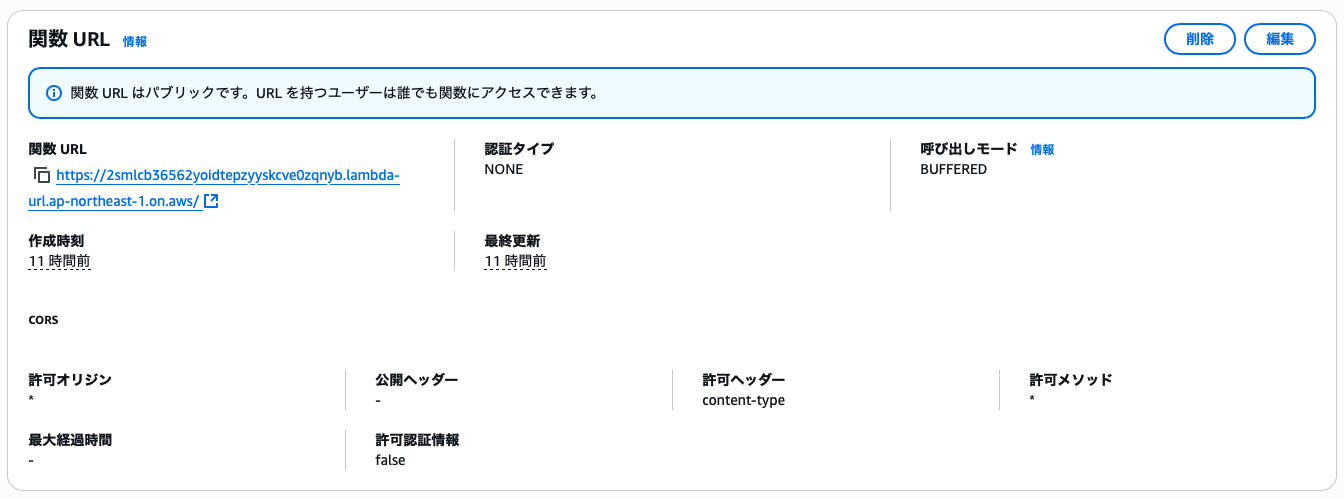Click the info circle icon in the banner
The height and width of the screenshot is (498, 1344).
click(x=54, y=94)
